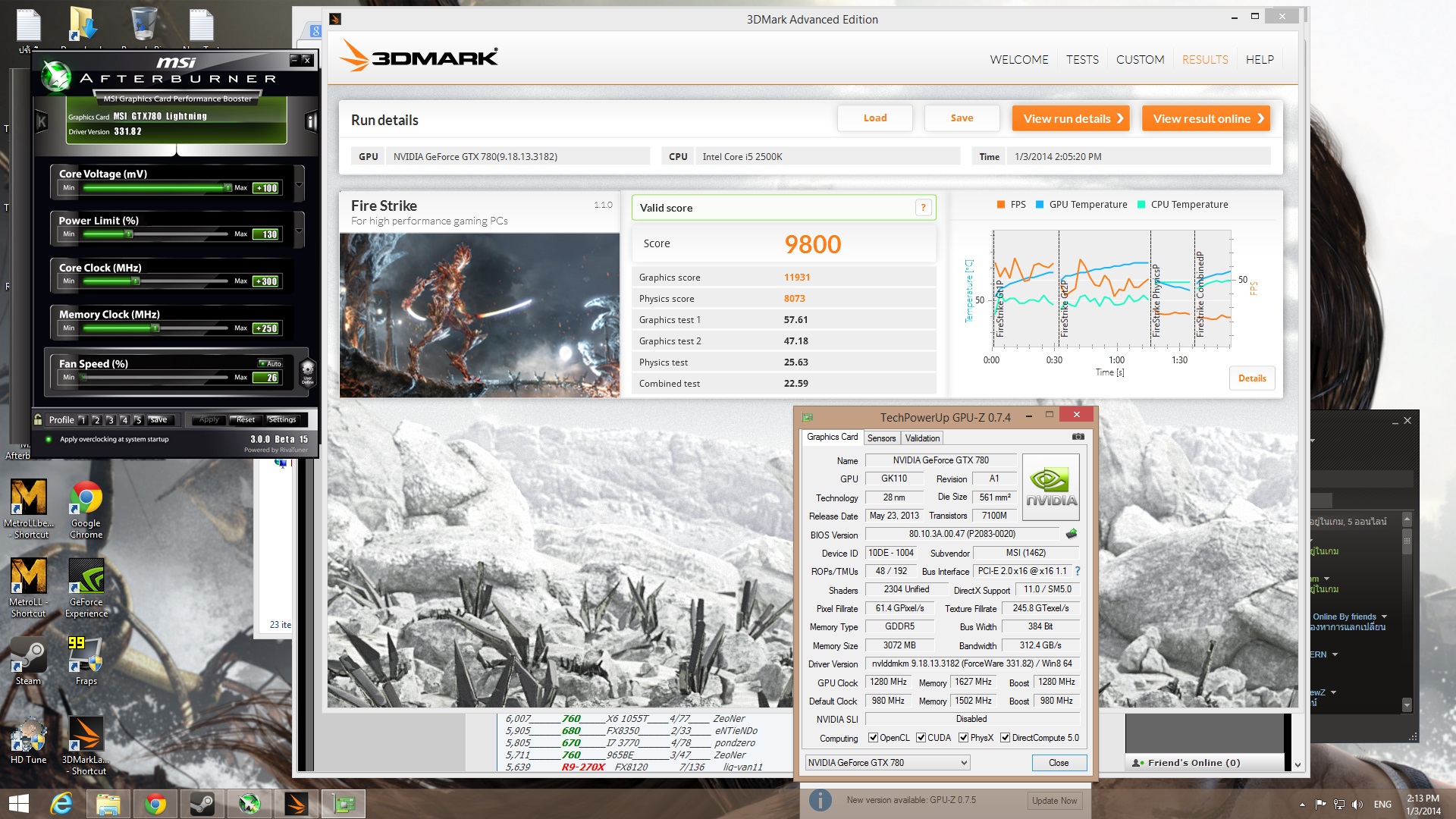Switch to the Sensors tab in GPU-Z
This screenshot has height=819, width=1456.
click(881, 438)
